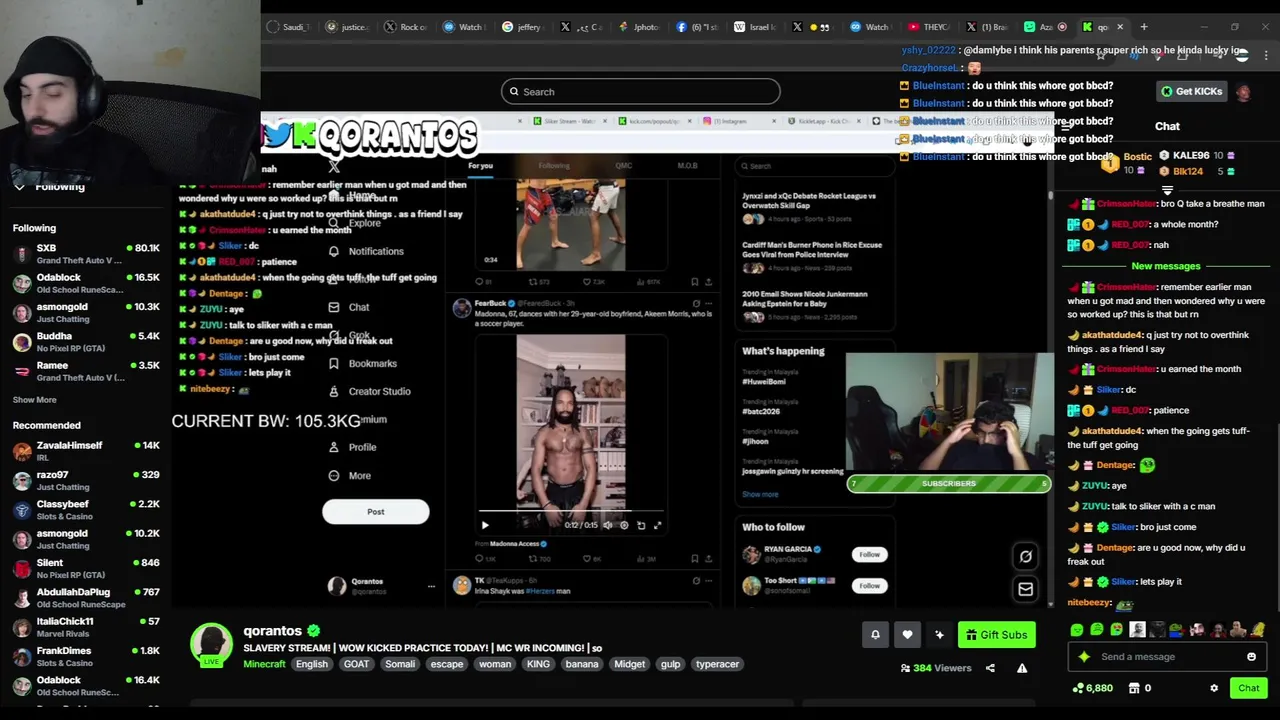Open chat settings gear icon

pos(1214,688)
